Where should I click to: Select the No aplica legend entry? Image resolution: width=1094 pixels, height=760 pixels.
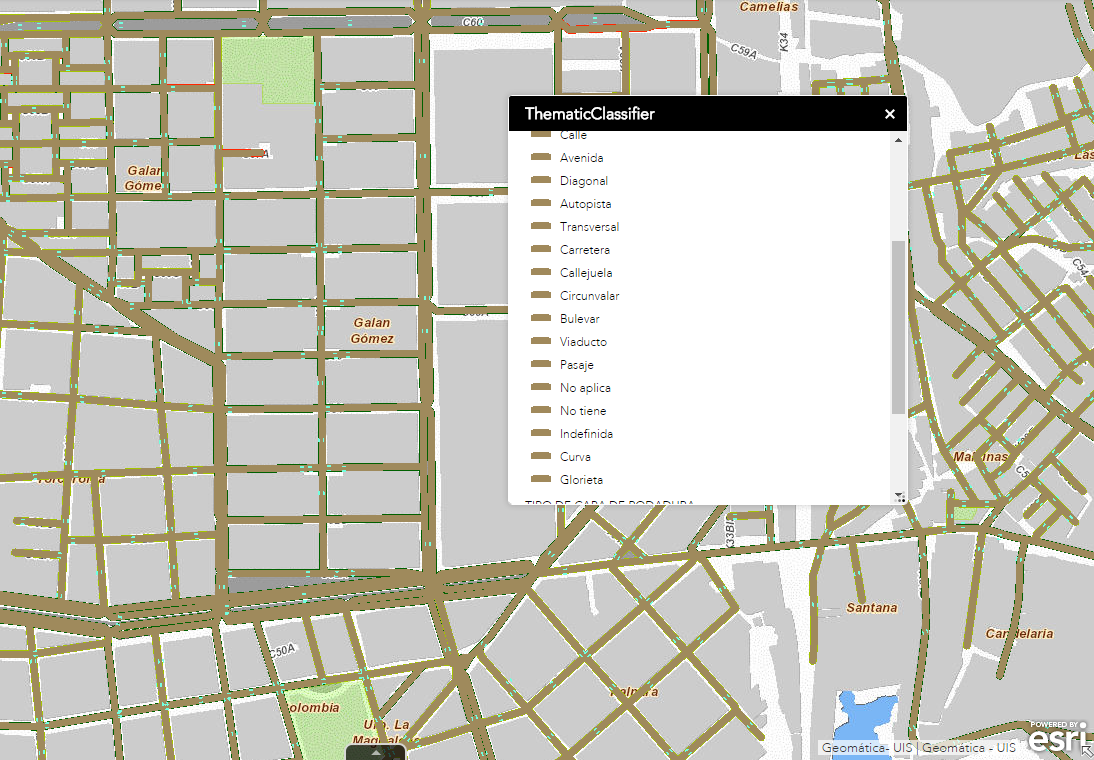click(x=585, y=388)
